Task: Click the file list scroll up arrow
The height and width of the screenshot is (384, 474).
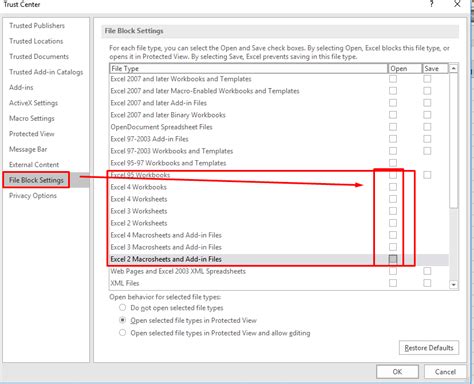Action: [x=453, y=68]
